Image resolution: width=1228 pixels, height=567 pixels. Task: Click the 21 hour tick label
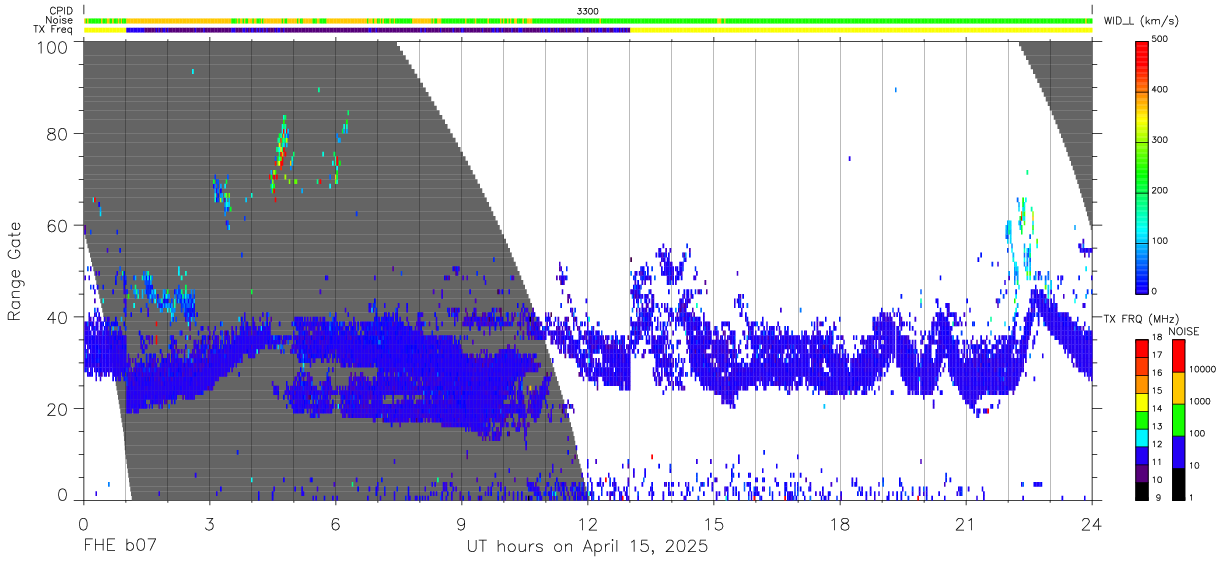point(966,524)
